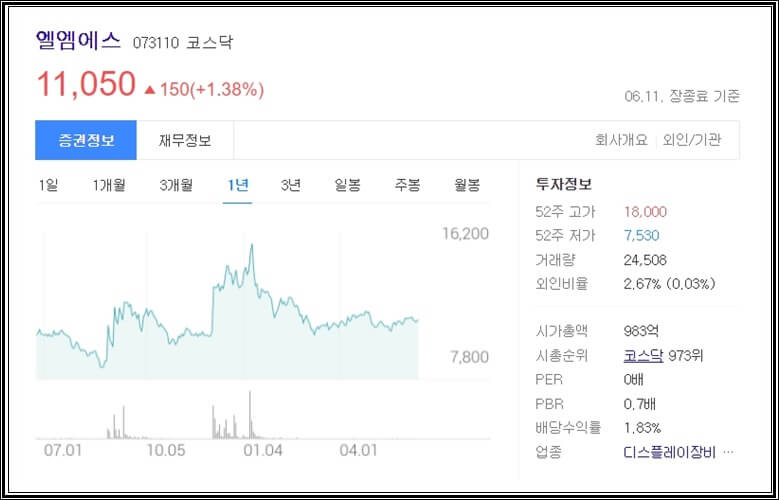Open the 회사개요 link

621,140
